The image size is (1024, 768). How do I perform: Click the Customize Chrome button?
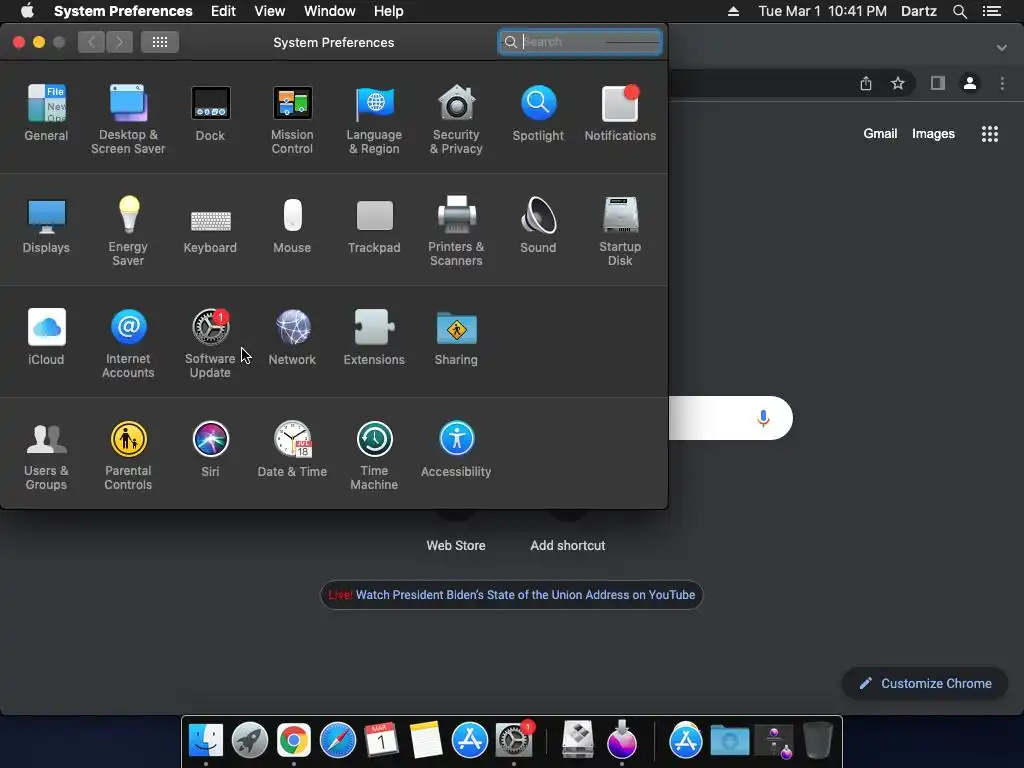click(925, 683)
